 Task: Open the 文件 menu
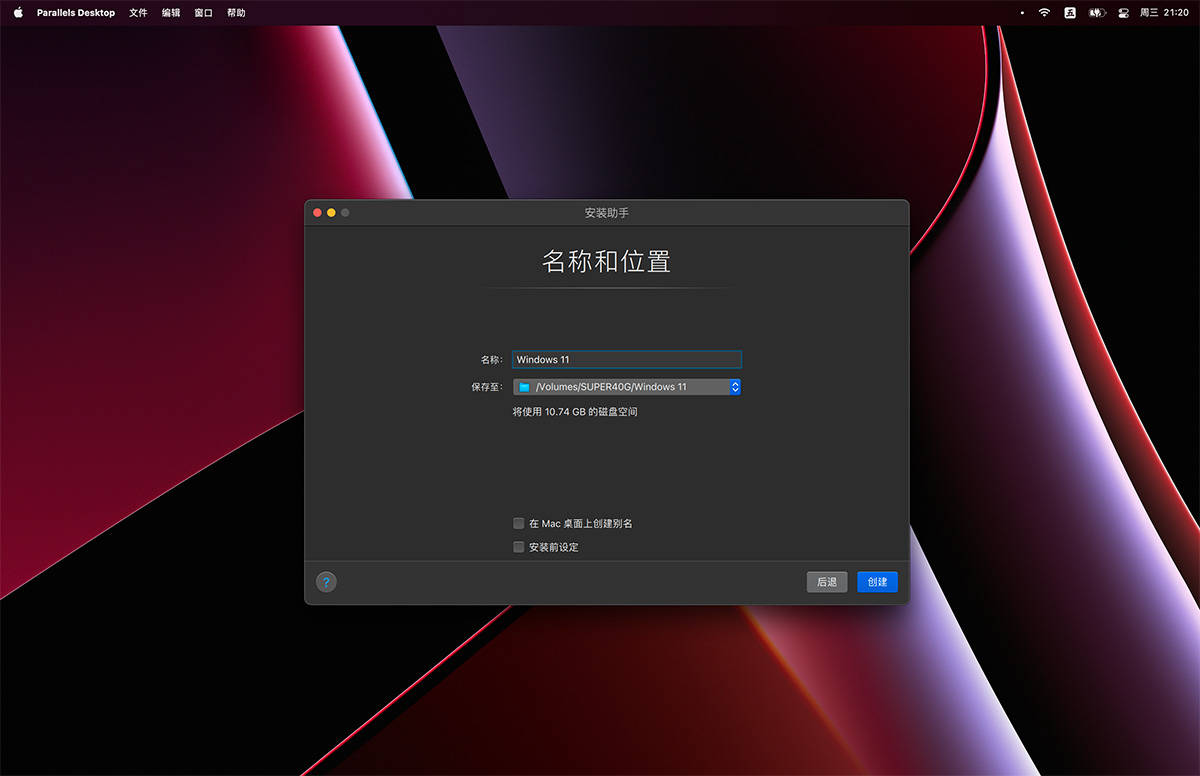tap(138, 13)
